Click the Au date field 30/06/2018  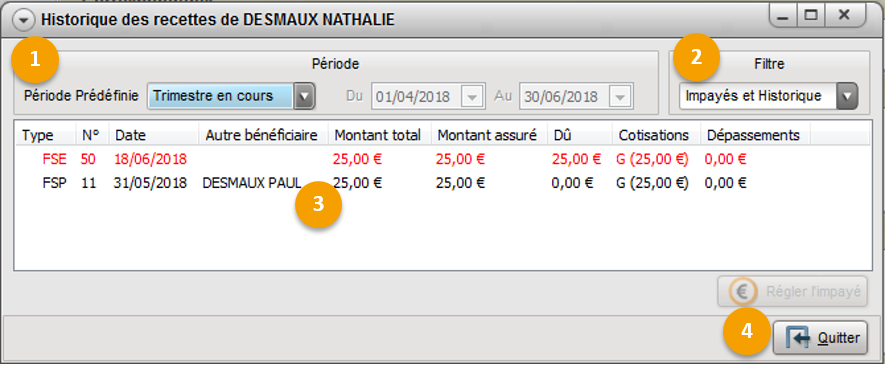(x=576, y=97)
